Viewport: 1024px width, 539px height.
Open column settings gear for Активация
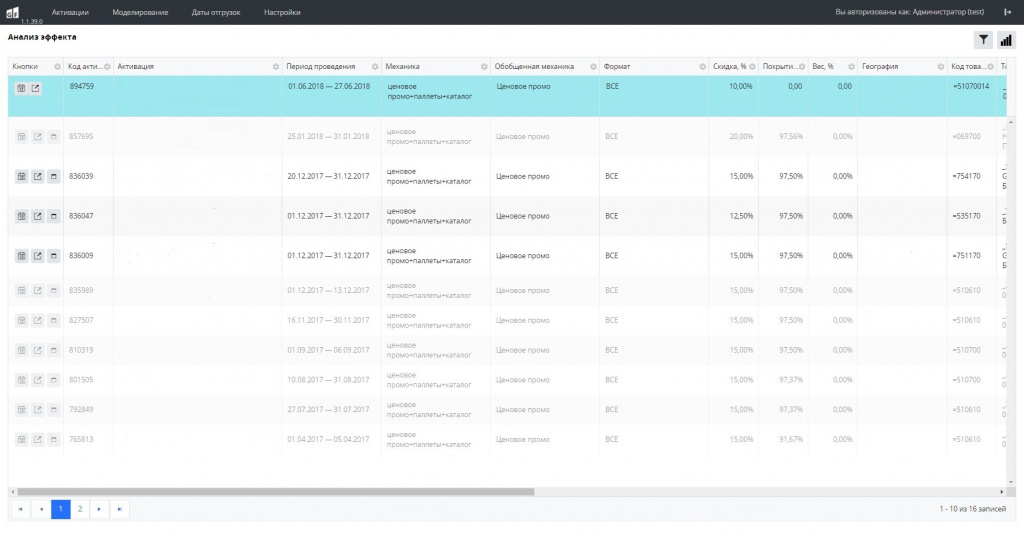(x=276, y=67)
